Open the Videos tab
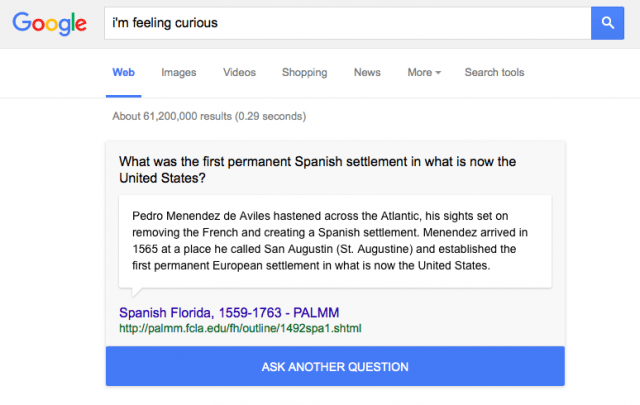Screen dimensions: 640x405 pos(239,72)
